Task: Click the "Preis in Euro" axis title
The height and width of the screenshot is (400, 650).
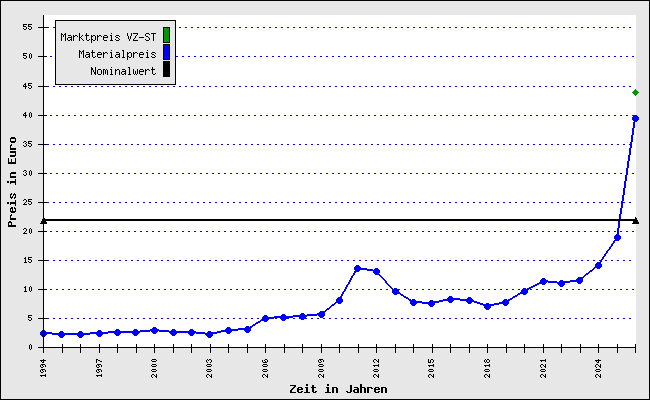Action: point(13,182)
